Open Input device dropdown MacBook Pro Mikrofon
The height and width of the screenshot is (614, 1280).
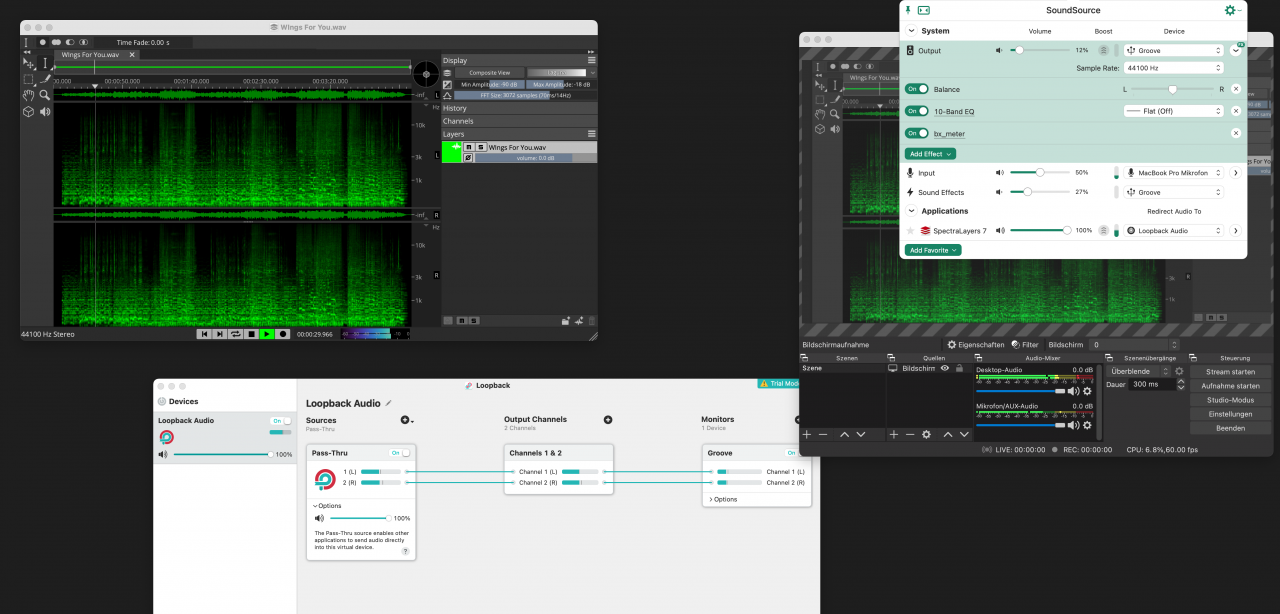[x=1173, y=173]
